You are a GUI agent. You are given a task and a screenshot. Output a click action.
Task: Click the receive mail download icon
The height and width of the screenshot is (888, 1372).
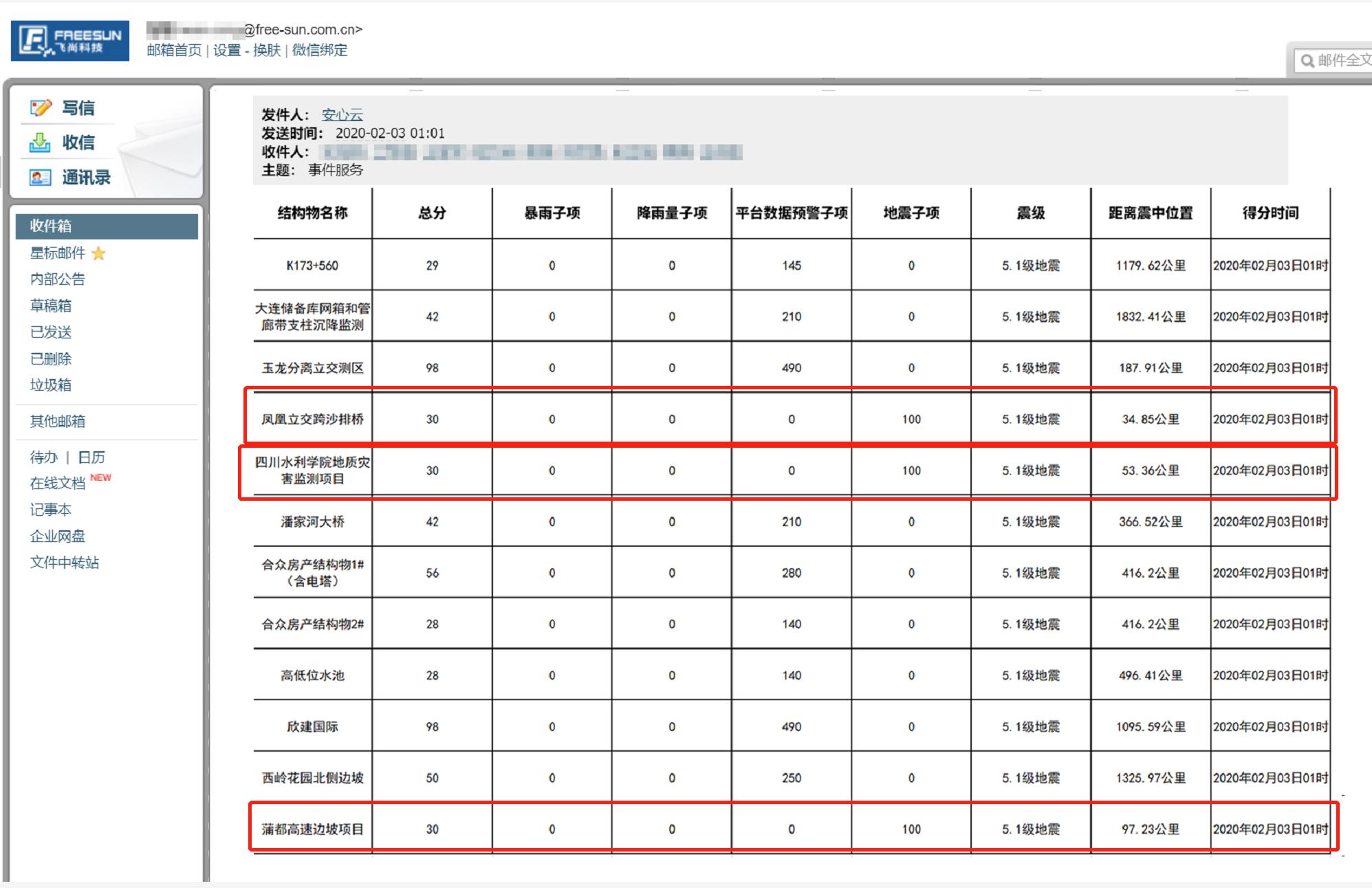[x=40, y=142]
